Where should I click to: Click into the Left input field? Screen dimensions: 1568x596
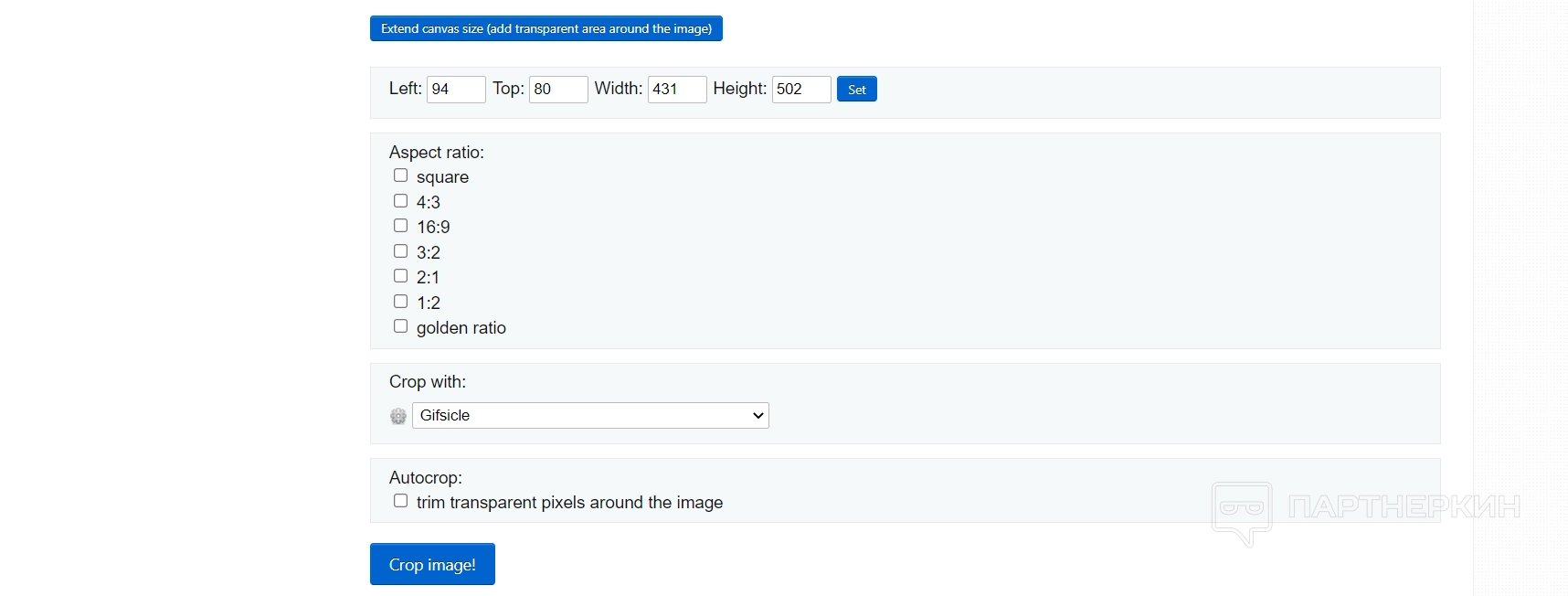[x=455, y=90]
